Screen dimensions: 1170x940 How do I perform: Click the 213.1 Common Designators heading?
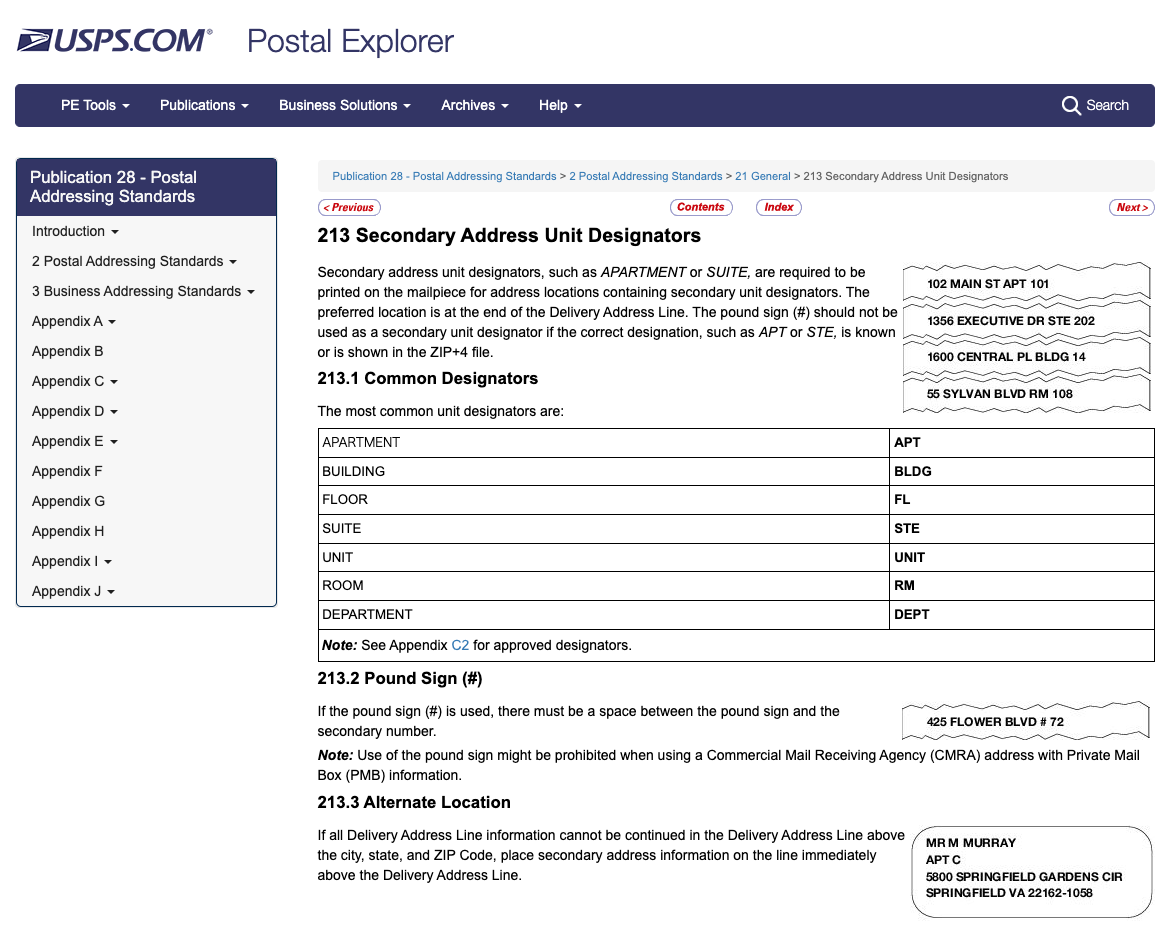428,378
